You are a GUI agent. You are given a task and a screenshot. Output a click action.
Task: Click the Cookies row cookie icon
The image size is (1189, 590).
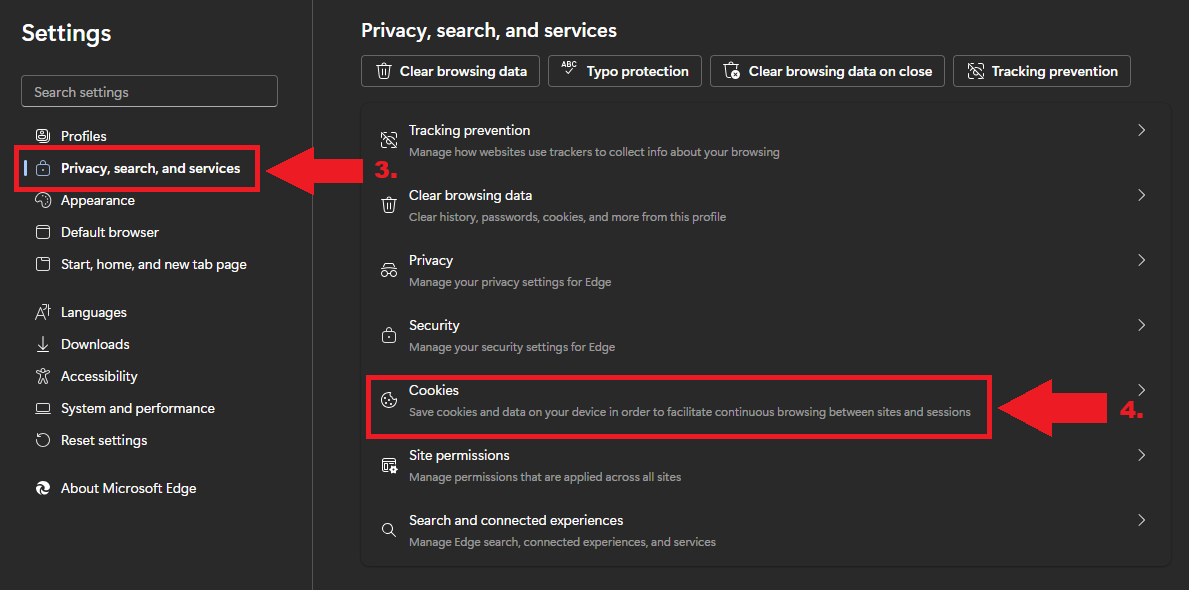(x=389, y=400)
